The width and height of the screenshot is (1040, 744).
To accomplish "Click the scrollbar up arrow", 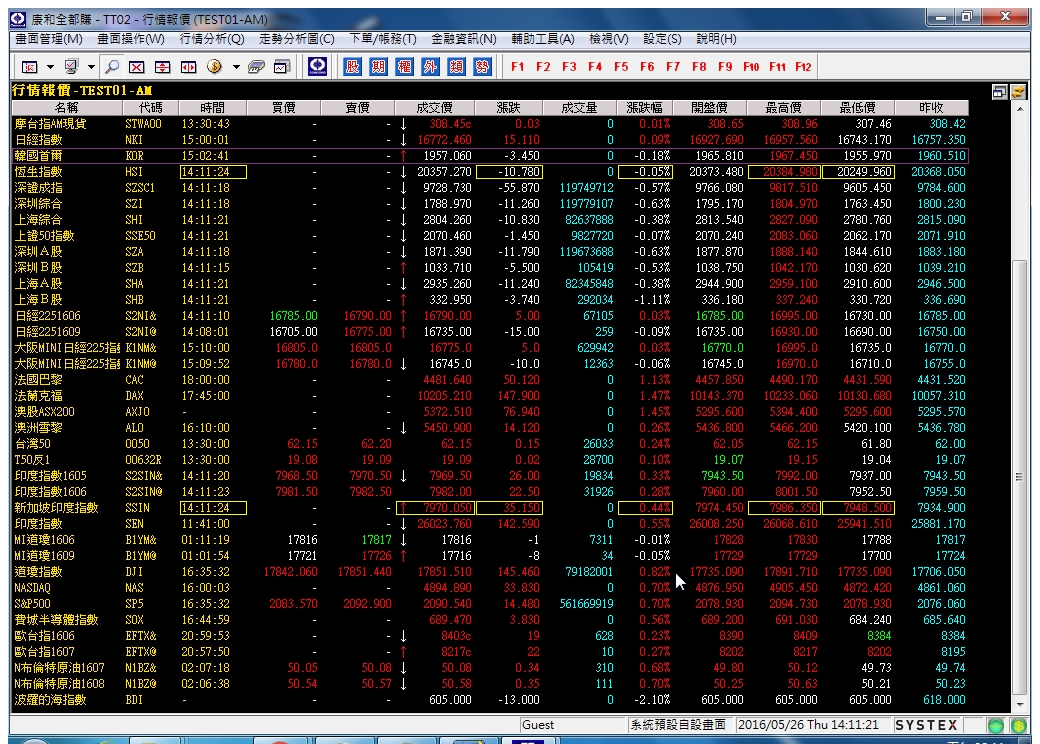I will point(1019,108).
